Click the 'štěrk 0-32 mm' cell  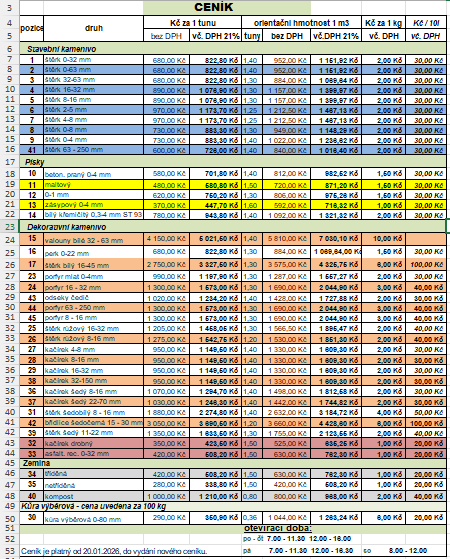[93, 60]
